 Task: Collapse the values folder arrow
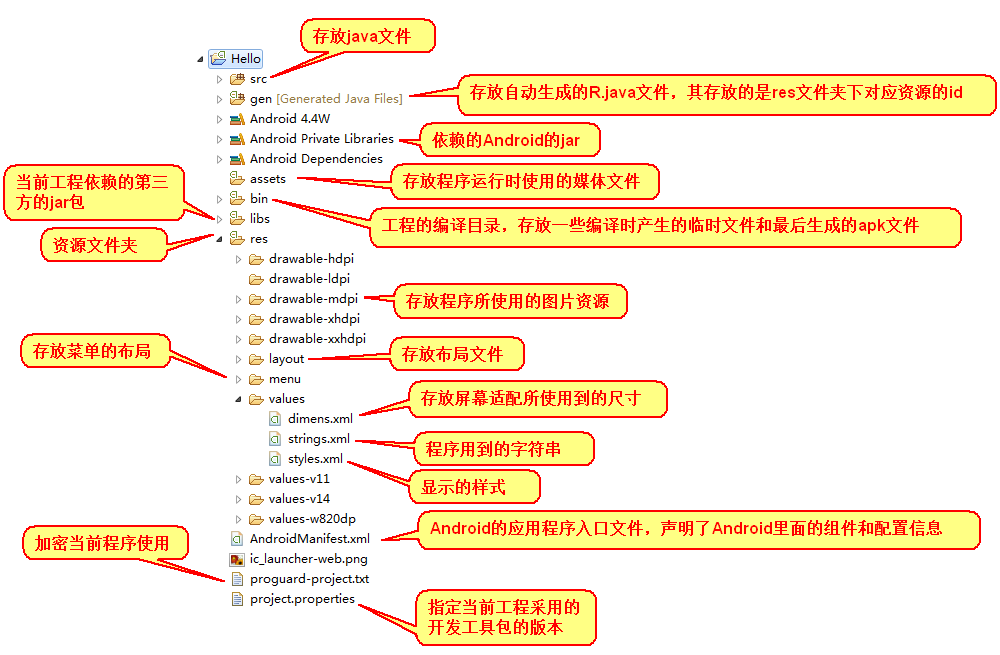pyautogui.click(x=239, y=399)
